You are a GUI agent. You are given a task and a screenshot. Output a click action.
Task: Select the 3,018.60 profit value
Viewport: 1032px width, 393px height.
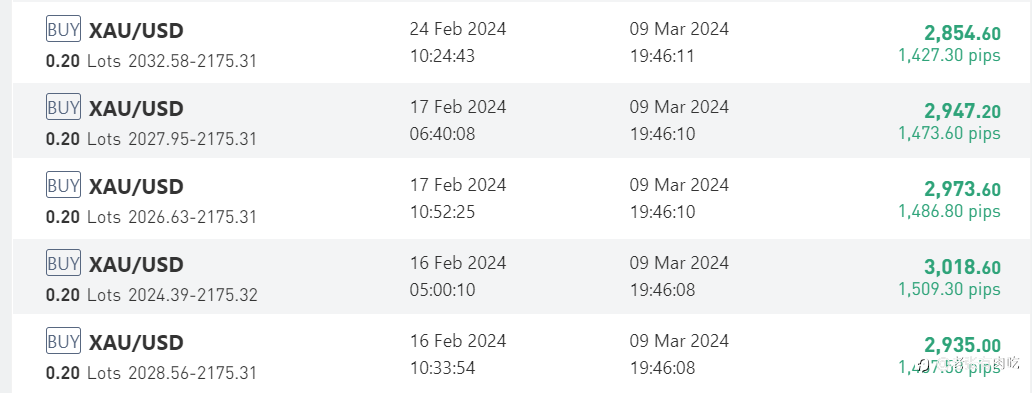click(962, 267)
